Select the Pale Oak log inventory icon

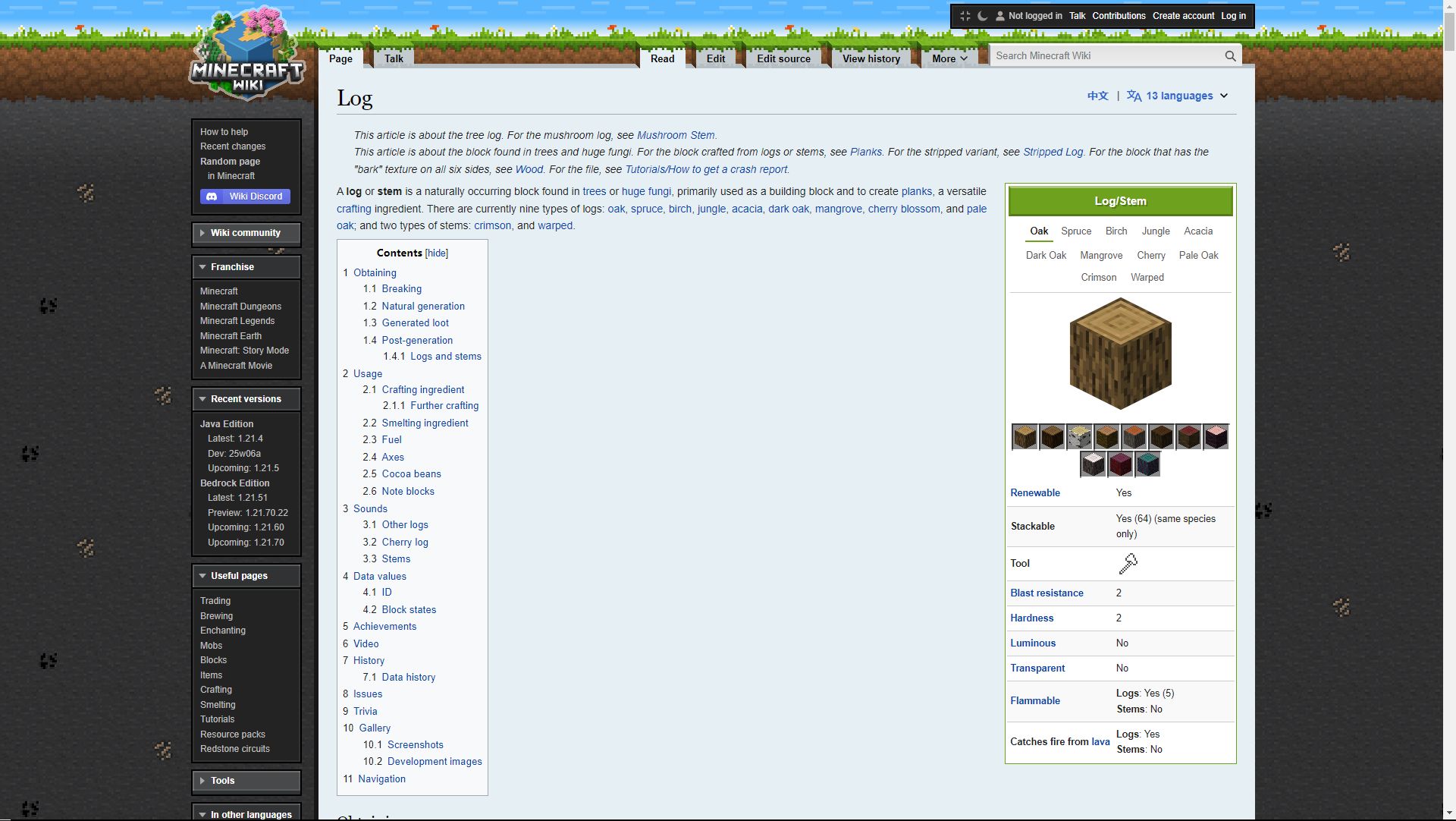point(1093,464)
